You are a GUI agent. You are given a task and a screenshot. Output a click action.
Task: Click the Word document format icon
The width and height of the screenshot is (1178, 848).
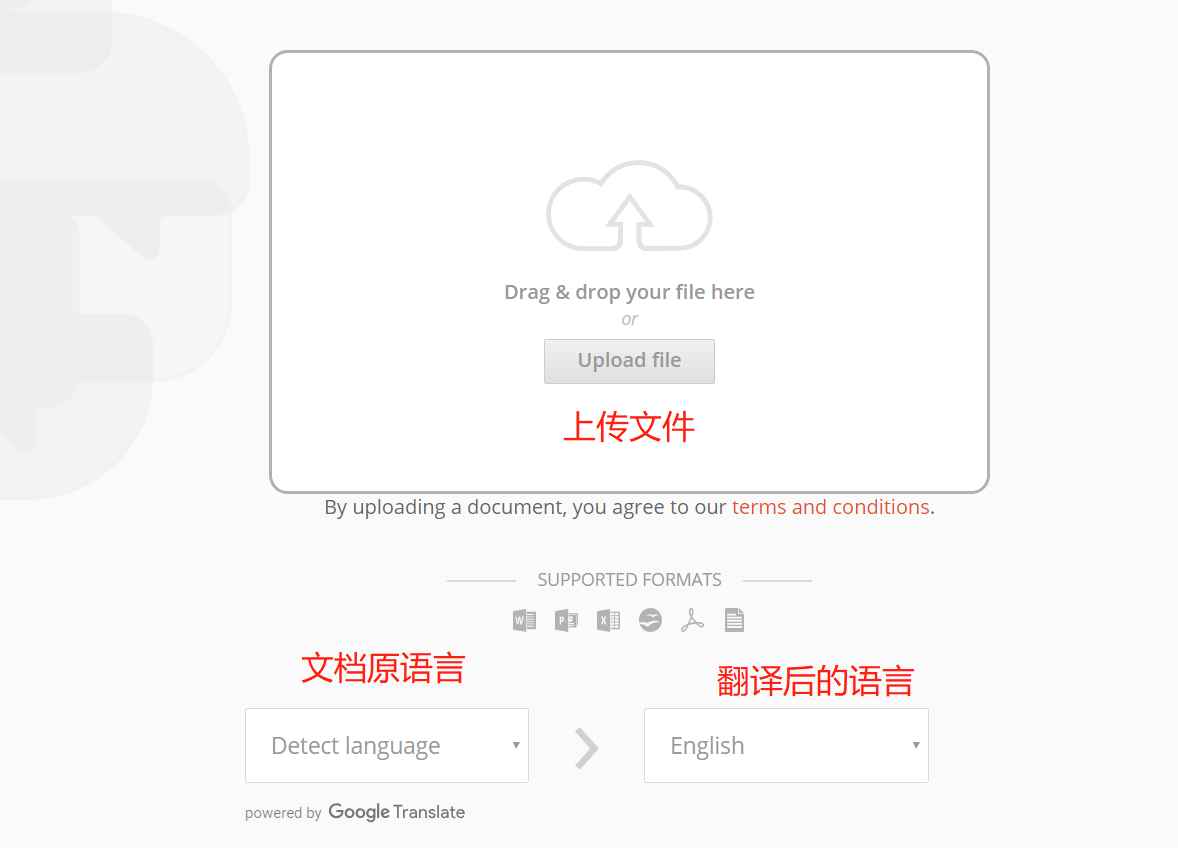524,620
